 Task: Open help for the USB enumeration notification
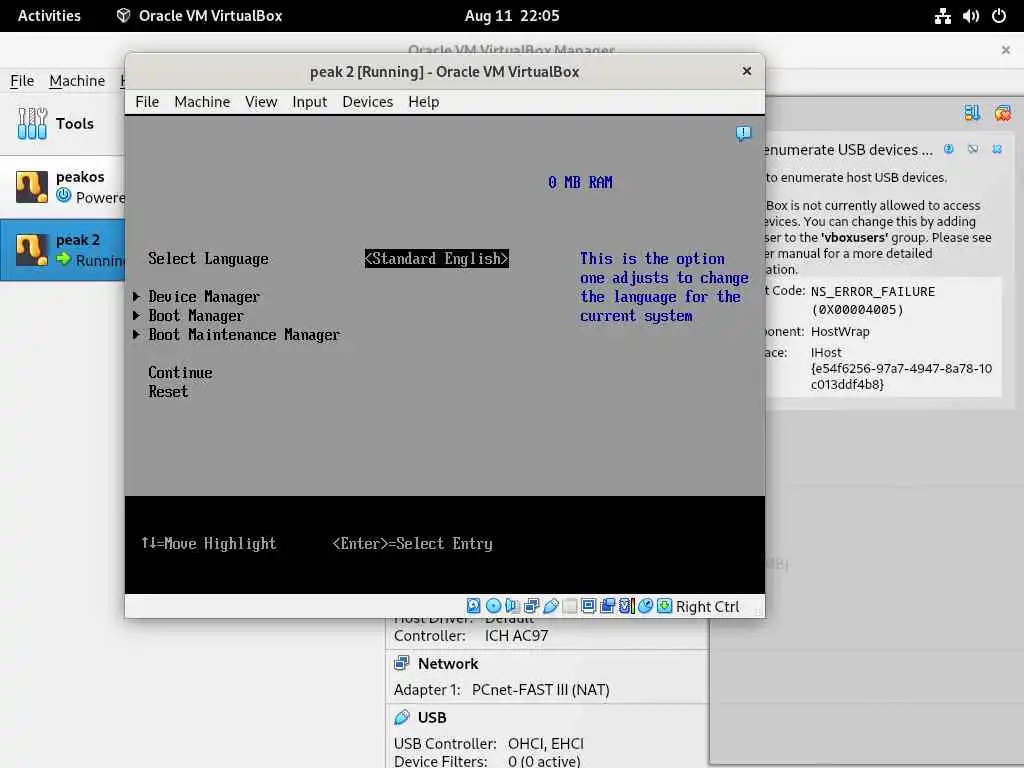coord(949,149)
